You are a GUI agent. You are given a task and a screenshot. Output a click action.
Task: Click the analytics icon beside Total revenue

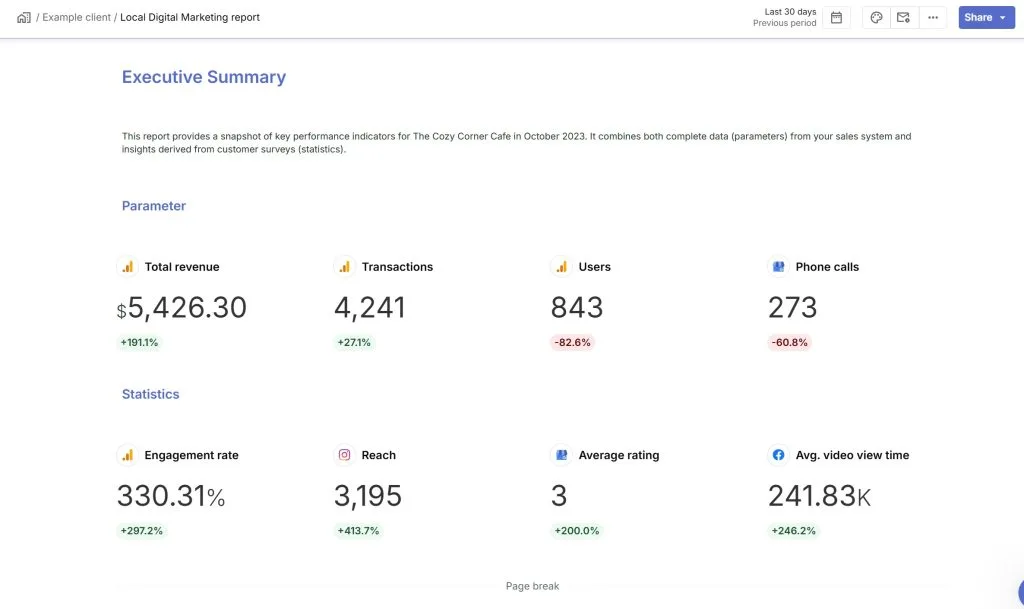coord(127,266)
